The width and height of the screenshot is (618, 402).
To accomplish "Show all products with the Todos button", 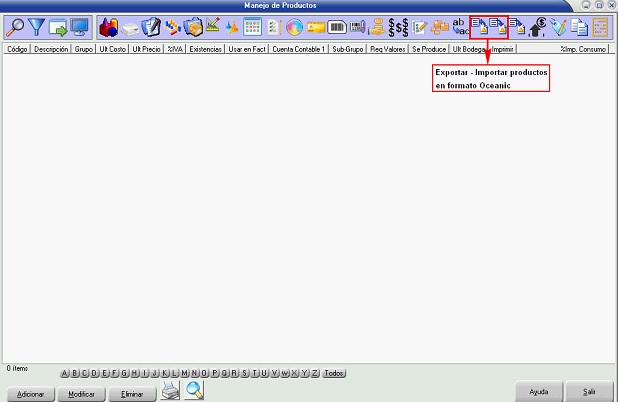I will pyautogui.click(x=335, y=373).
